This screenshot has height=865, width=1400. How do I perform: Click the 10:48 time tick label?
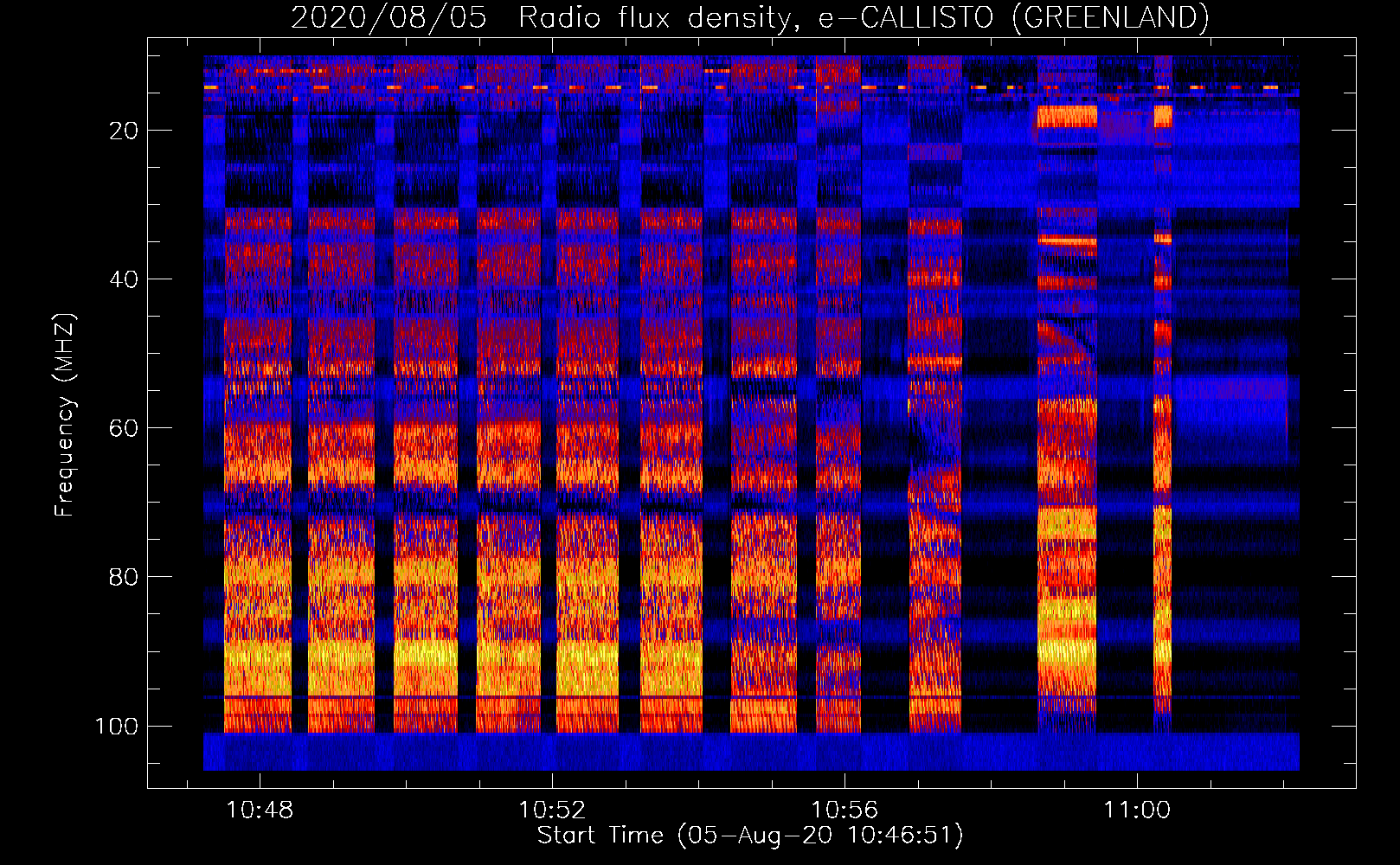coord(260,811)
